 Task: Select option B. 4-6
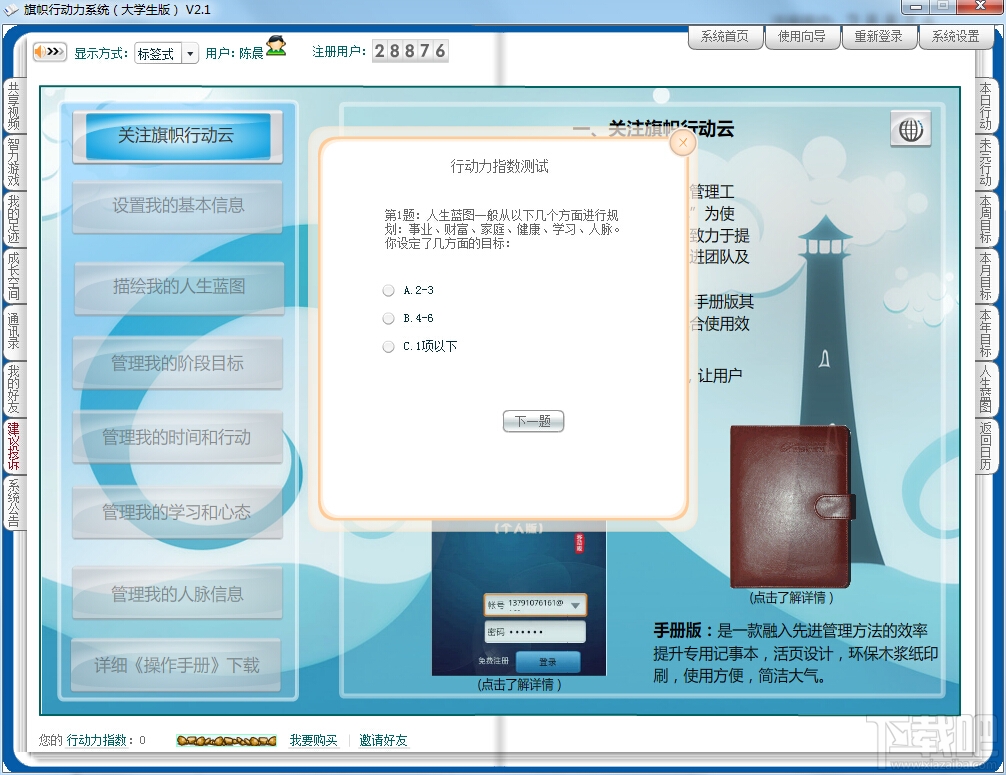(x=388, y=318)
